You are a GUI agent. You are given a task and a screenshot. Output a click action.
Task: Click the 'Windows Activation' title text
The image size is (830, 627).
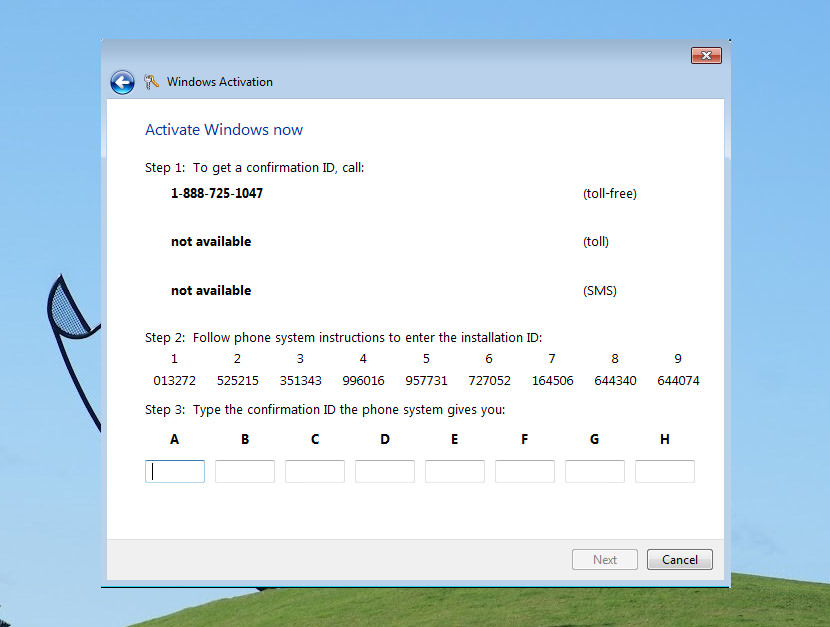(x=220, y=82)
